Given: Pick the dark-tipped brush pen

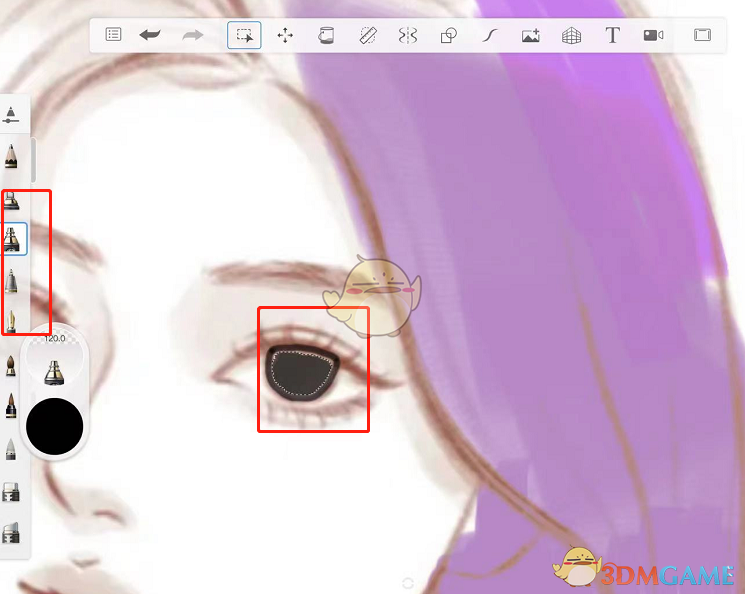Looking at the screenshot, I should tap(10, 406).
